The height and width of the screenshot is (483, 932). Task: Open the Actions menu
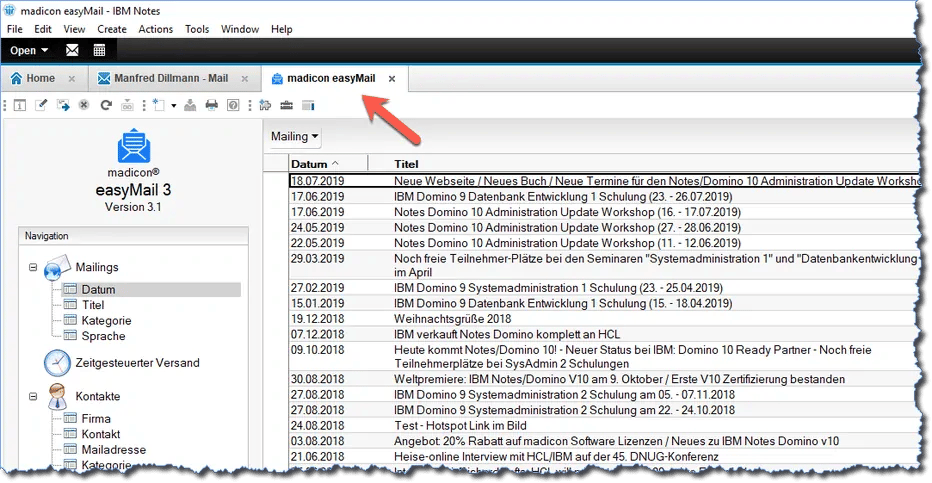[x=156, y=29]
